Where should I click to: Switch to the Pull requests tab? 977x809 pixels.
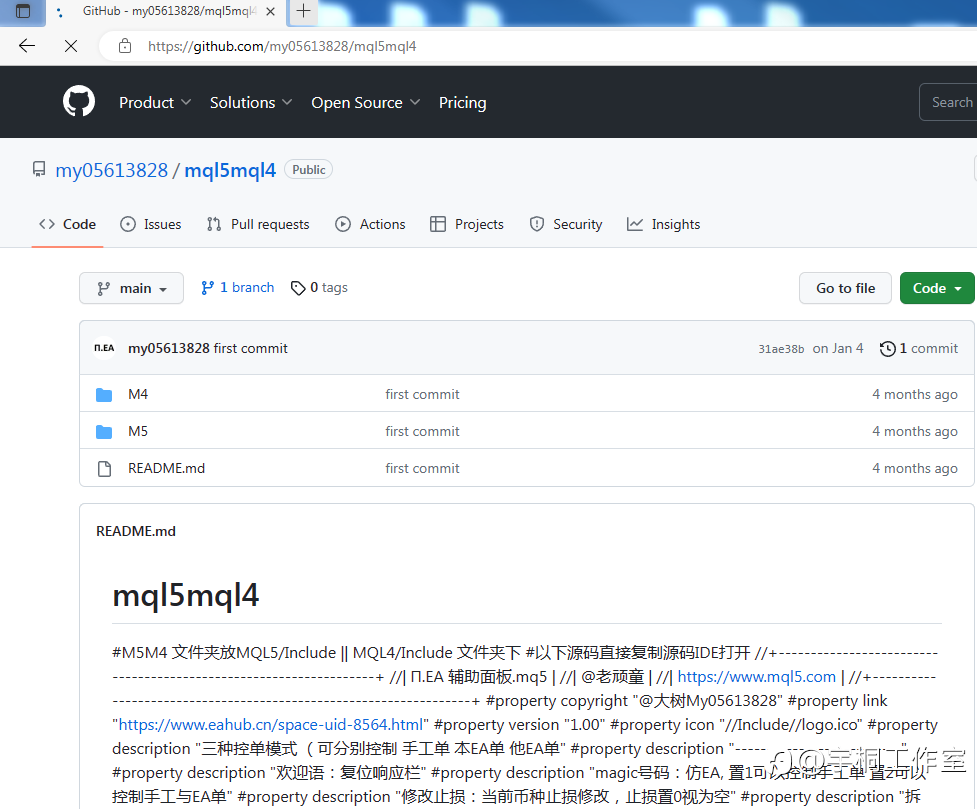coord(258,224)
